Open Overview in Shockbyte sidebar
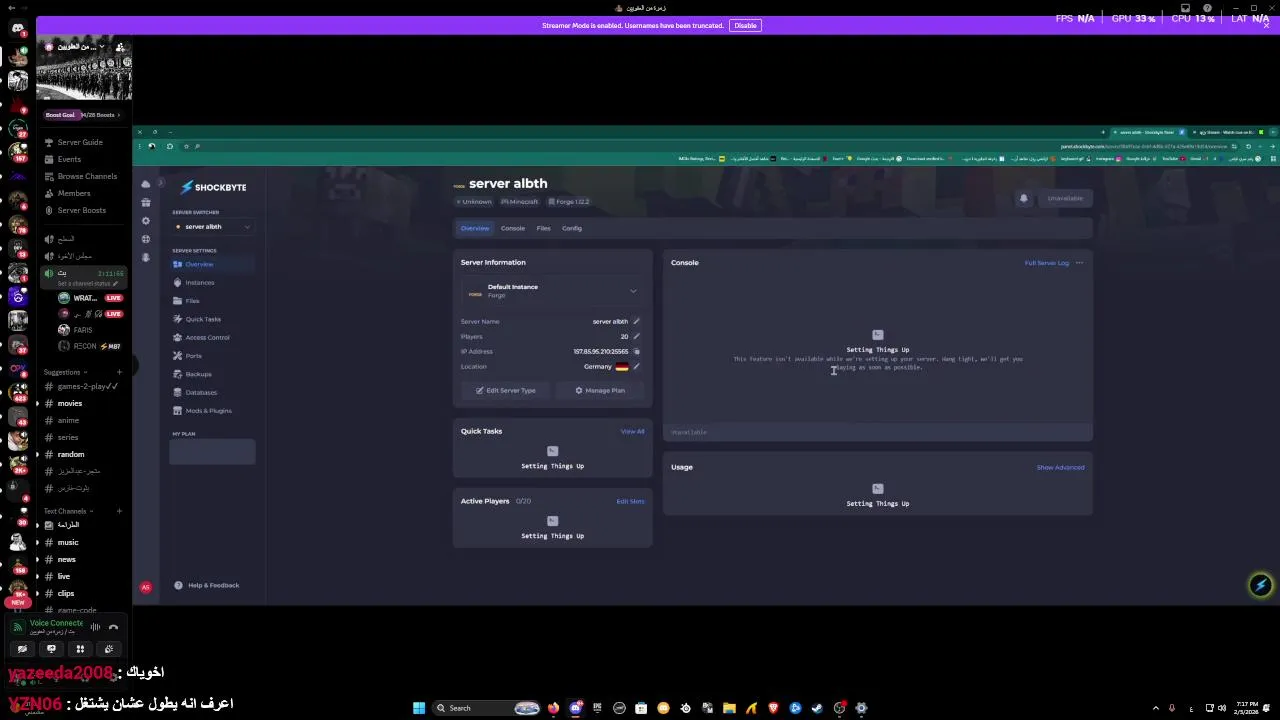 point(212,264)
